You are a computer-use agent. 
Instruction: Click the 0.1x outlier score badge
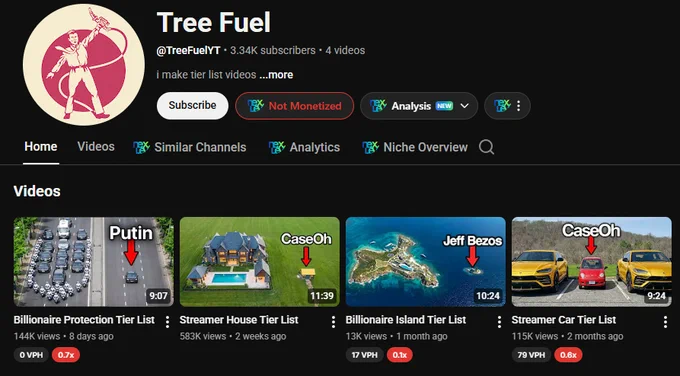pos(399,355)
